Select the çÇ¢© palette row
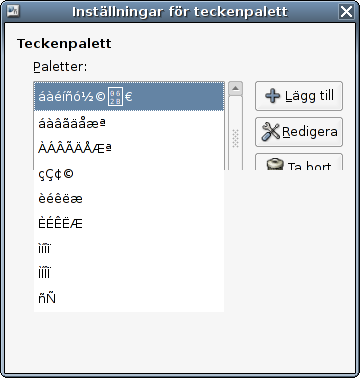The height and width of the screenshot is (378, 360). tap(129, 174)
